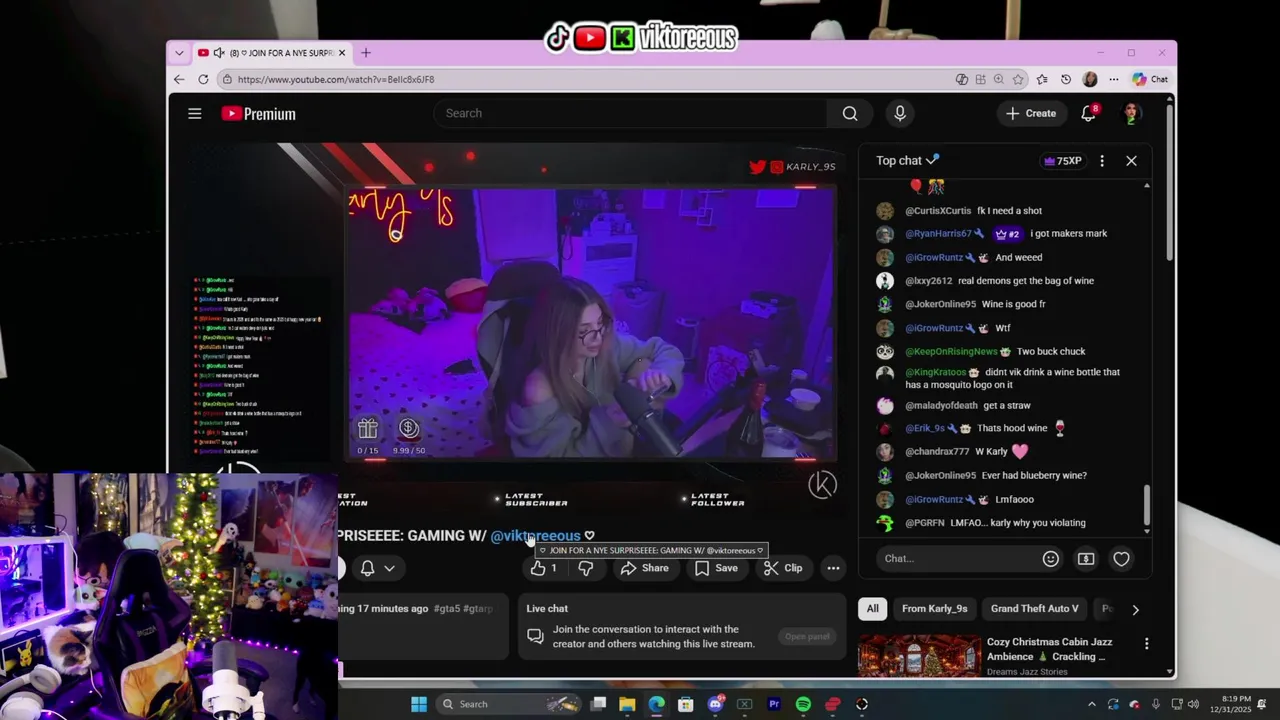Go to YouTube Premium home logo

[258, 114]
